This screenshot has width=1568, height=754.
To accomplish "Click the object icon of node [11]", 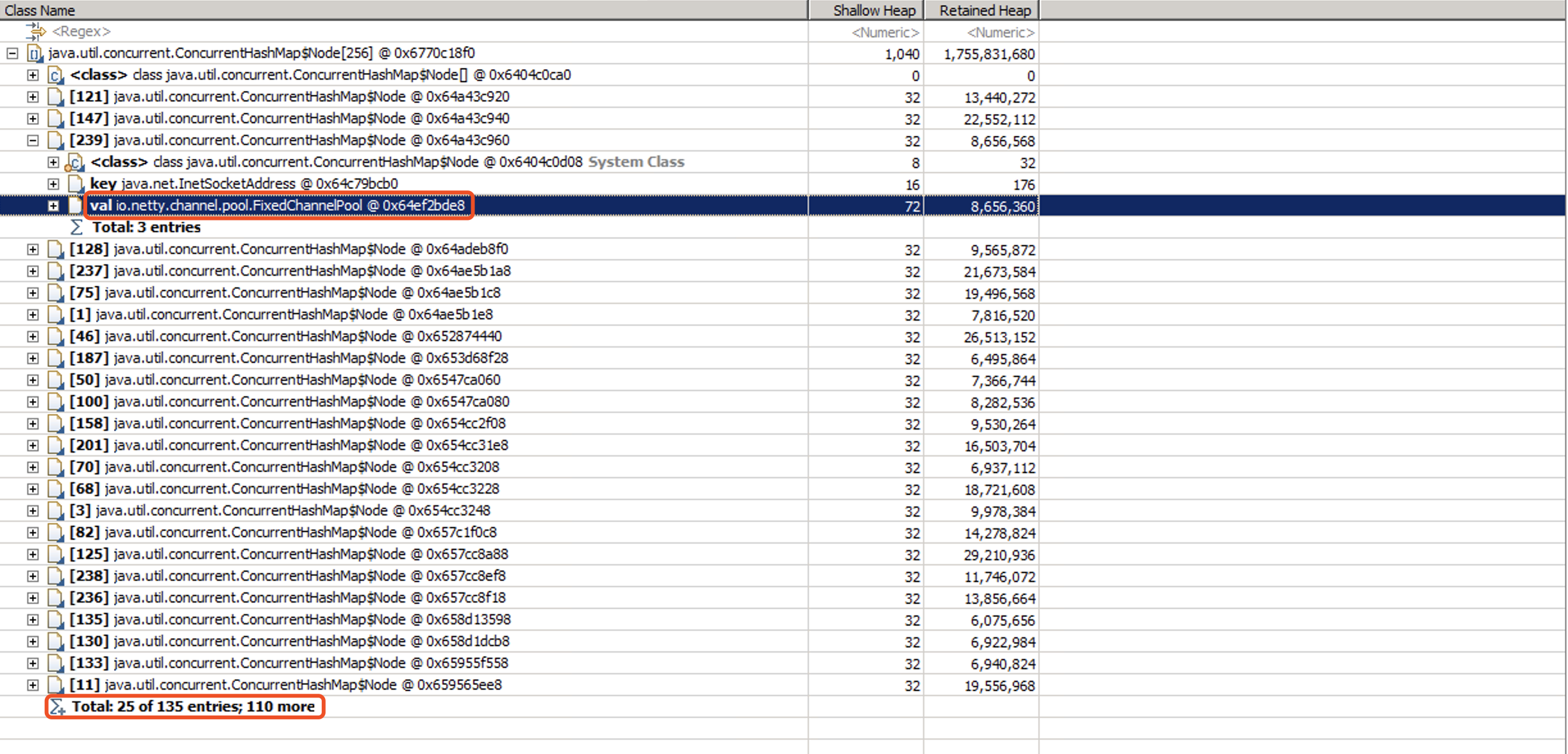I will coord(56,685).
